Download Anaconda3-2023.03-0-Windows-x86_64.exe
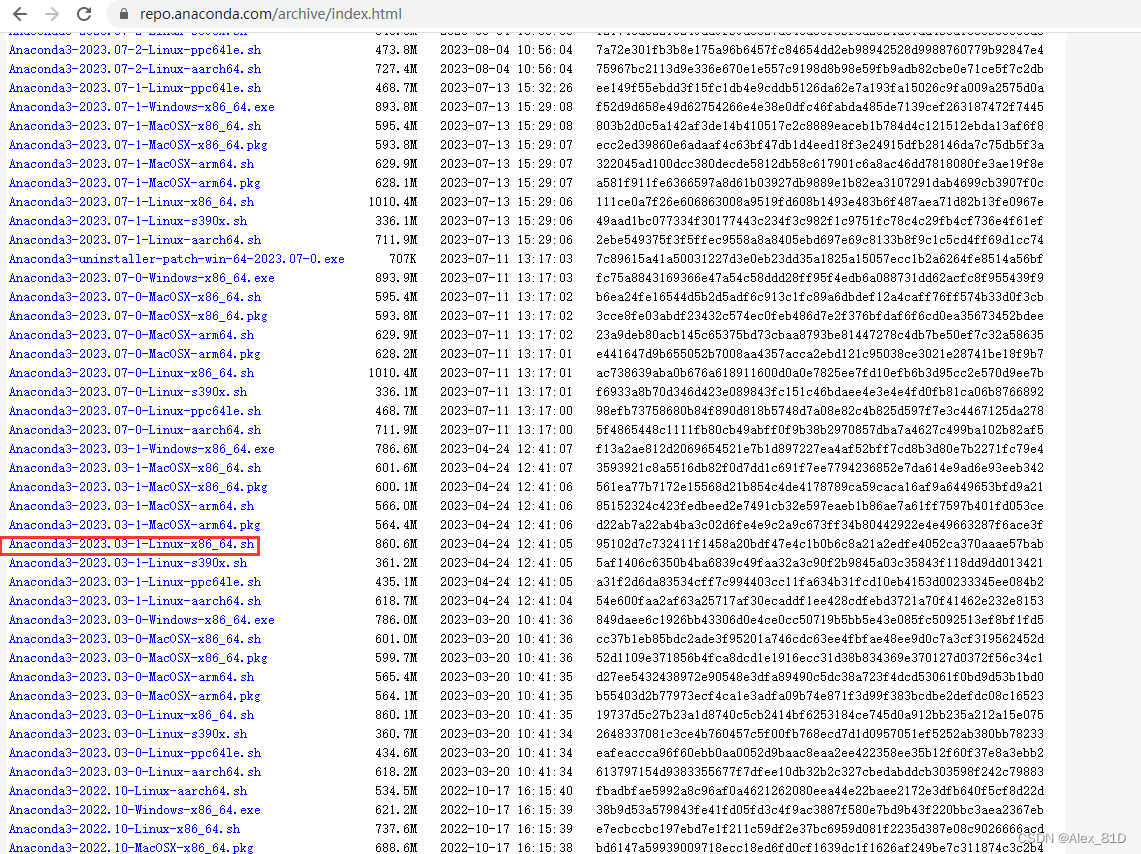The image size is (1141, 854). (x=142, y=620)
